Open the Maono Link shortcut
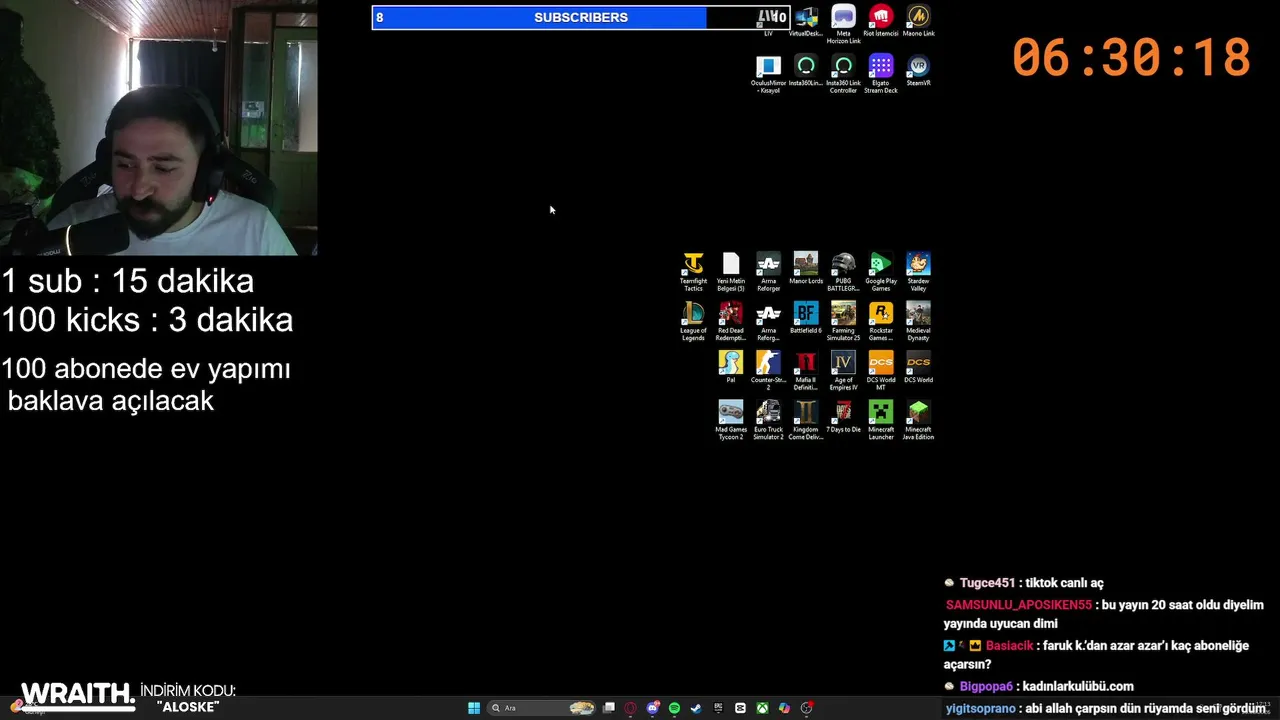 (918, 21)
